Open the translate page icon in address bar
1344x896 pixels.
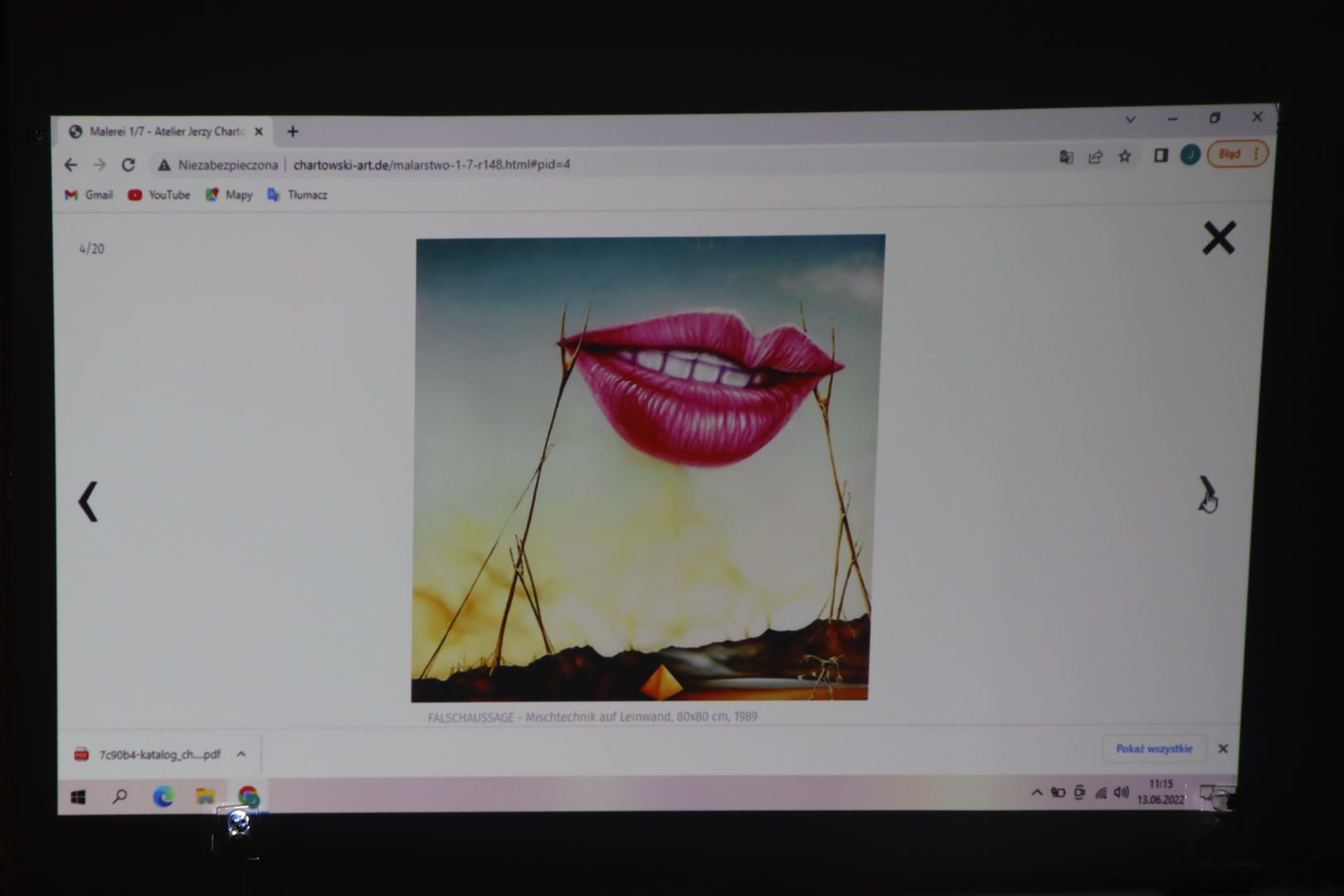pos(1066,157)
